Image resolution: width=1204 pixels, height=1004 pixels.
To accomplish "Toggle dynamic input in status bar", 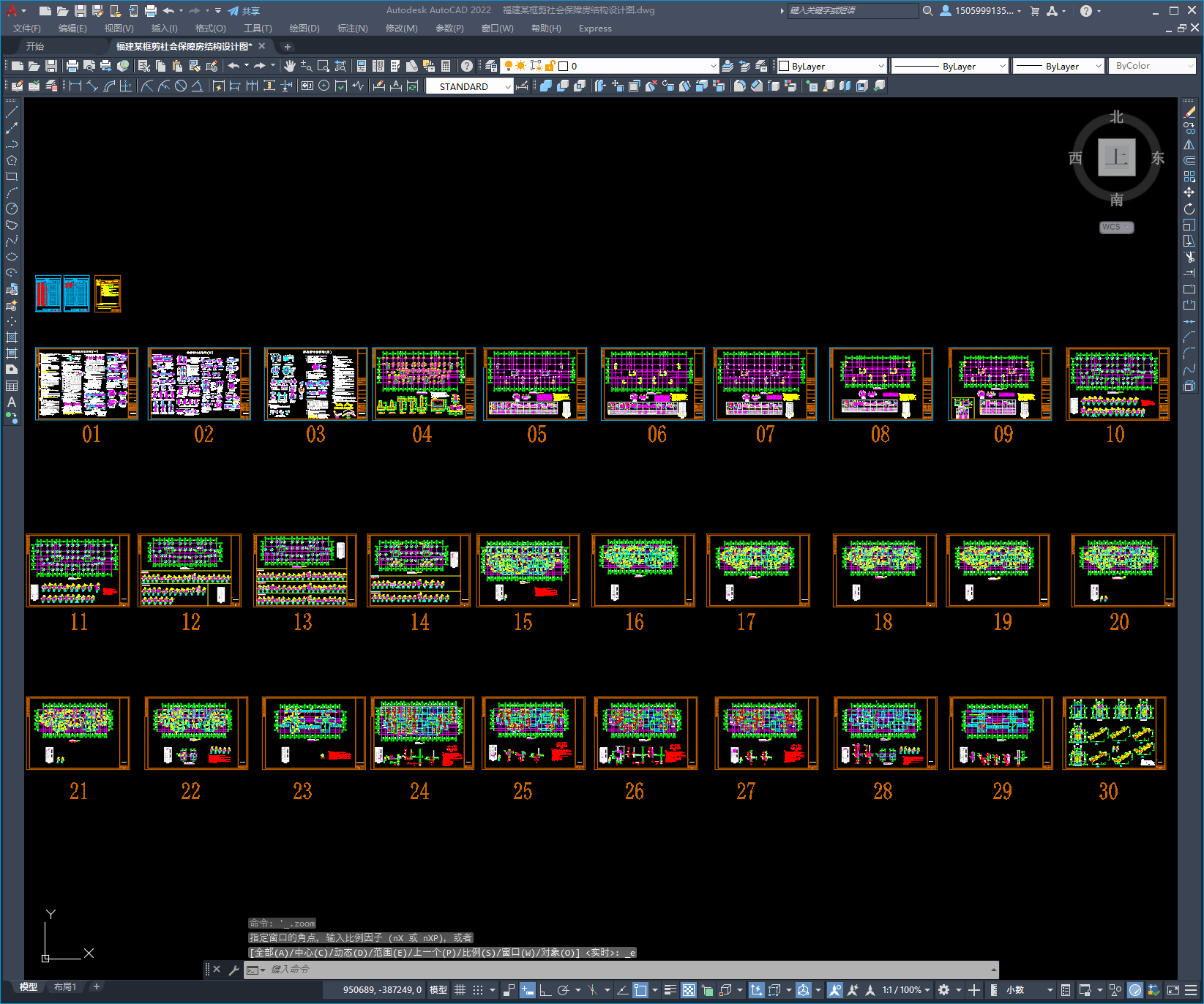I will [x=528, y=990].
